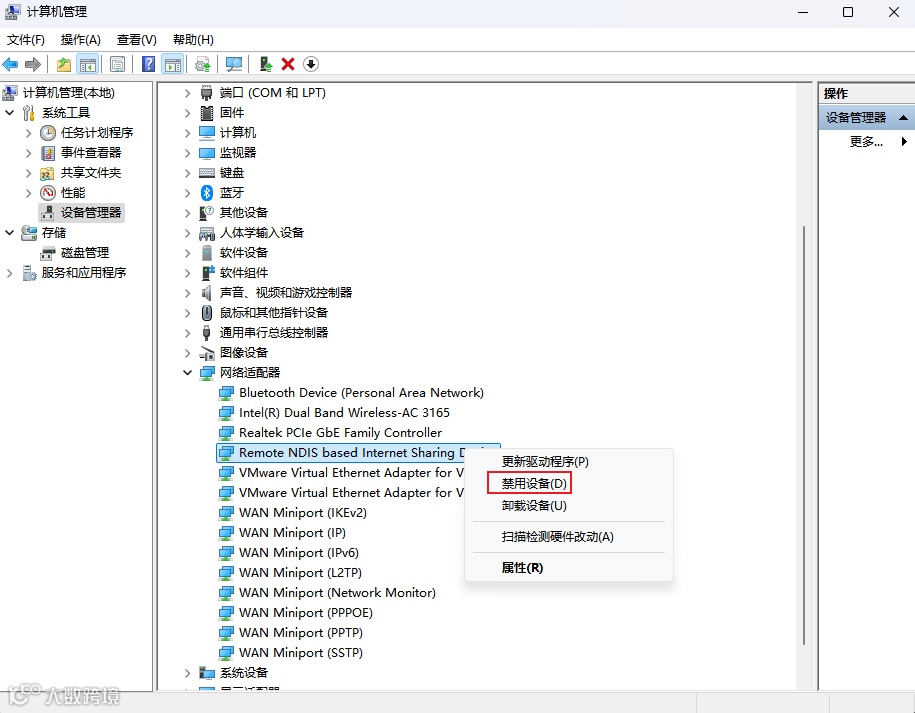
Task: Click the Scan for hardware changes monitor icon
Action: click(234, 64)
